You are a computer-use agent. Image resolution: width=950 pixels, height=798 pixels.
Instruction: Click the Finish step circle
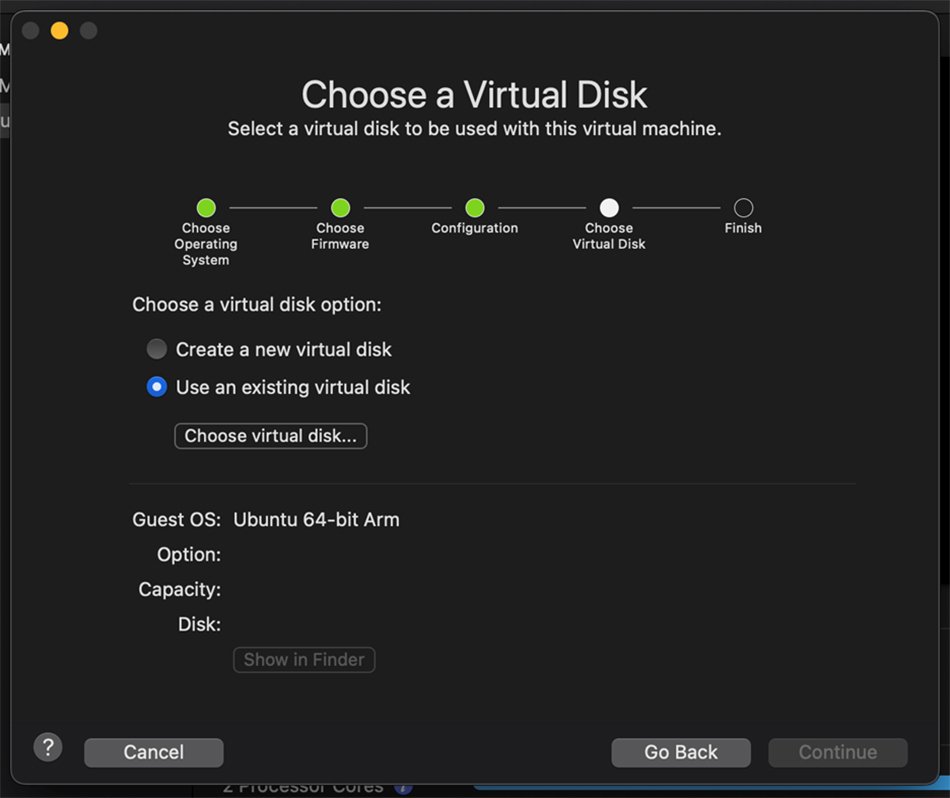743,208
